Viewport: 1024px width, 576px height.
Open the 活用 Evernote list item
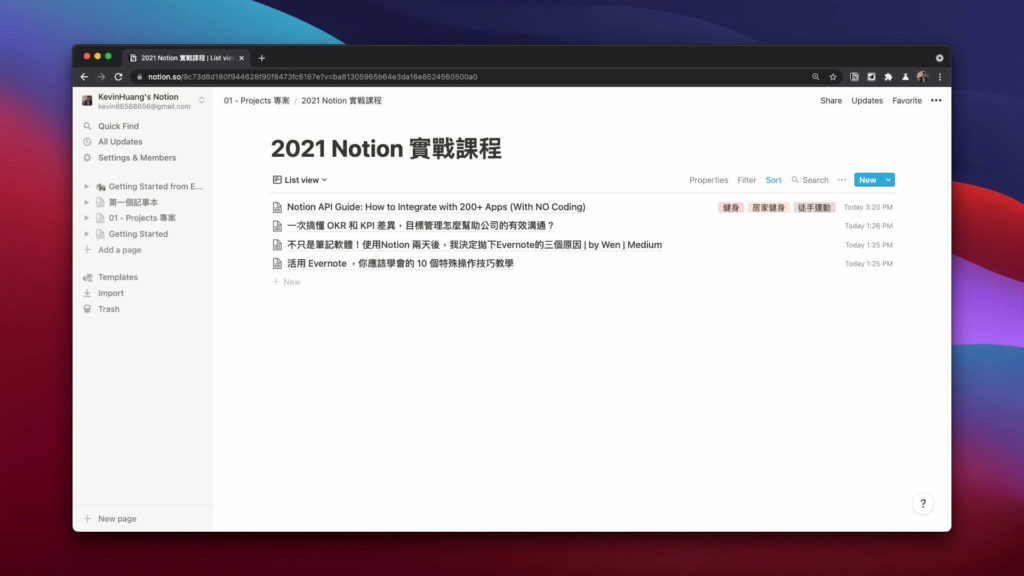click(x=400, y=264)
